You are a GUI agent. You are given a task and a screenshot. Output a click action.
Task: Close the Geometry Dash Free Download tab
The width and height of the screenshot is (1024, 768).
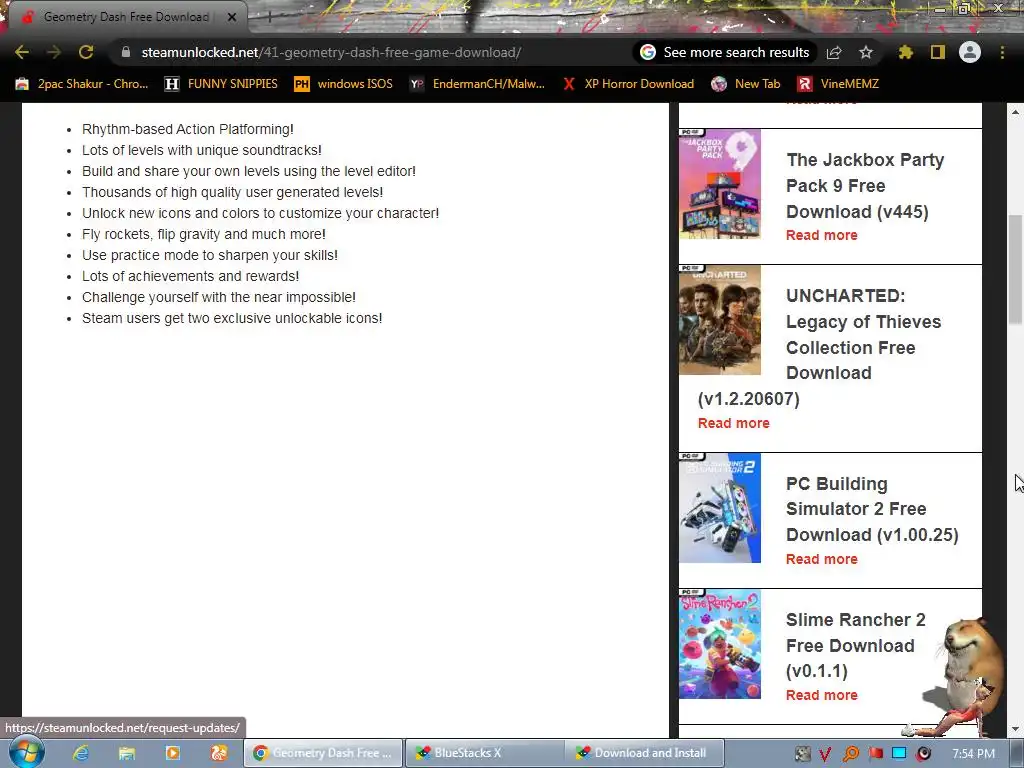[232, 17]
